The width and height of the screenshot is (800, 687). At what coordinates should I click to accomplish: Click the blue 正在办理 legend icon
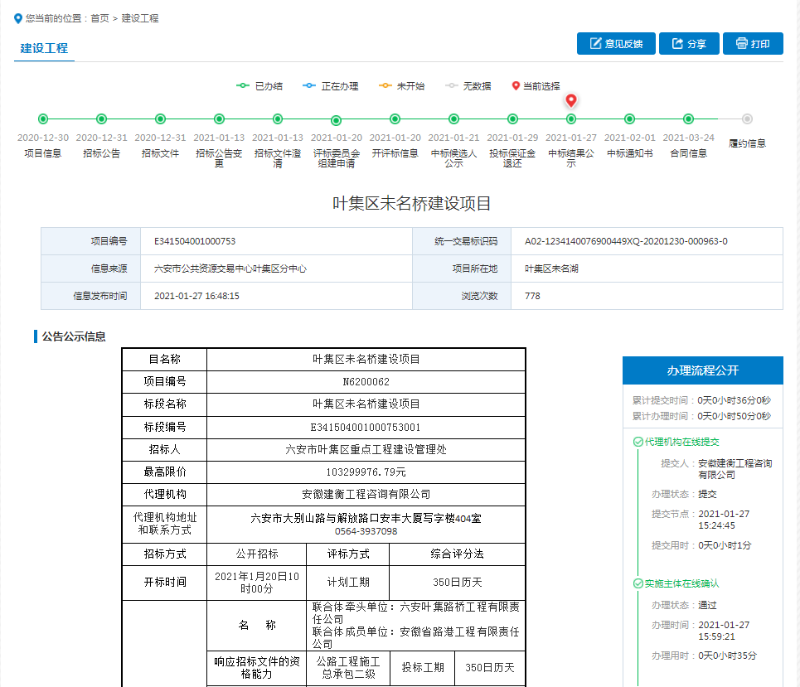tap(309, 86)
